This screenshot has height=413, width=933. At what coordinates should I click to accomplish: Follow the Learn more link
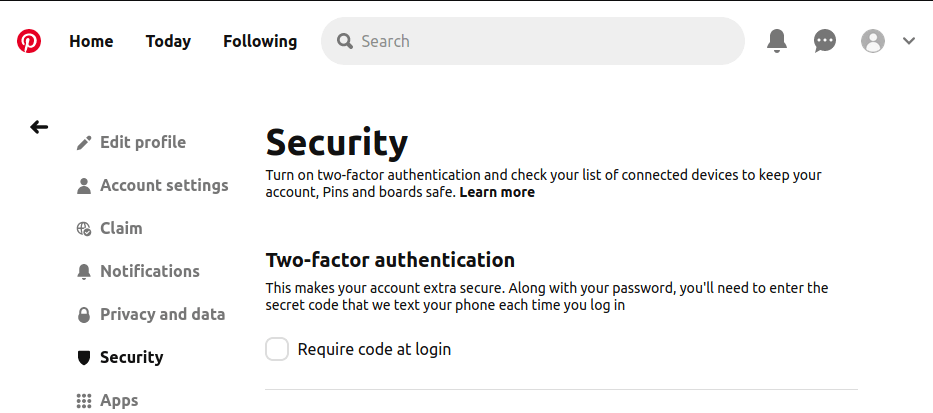point(497,192)
